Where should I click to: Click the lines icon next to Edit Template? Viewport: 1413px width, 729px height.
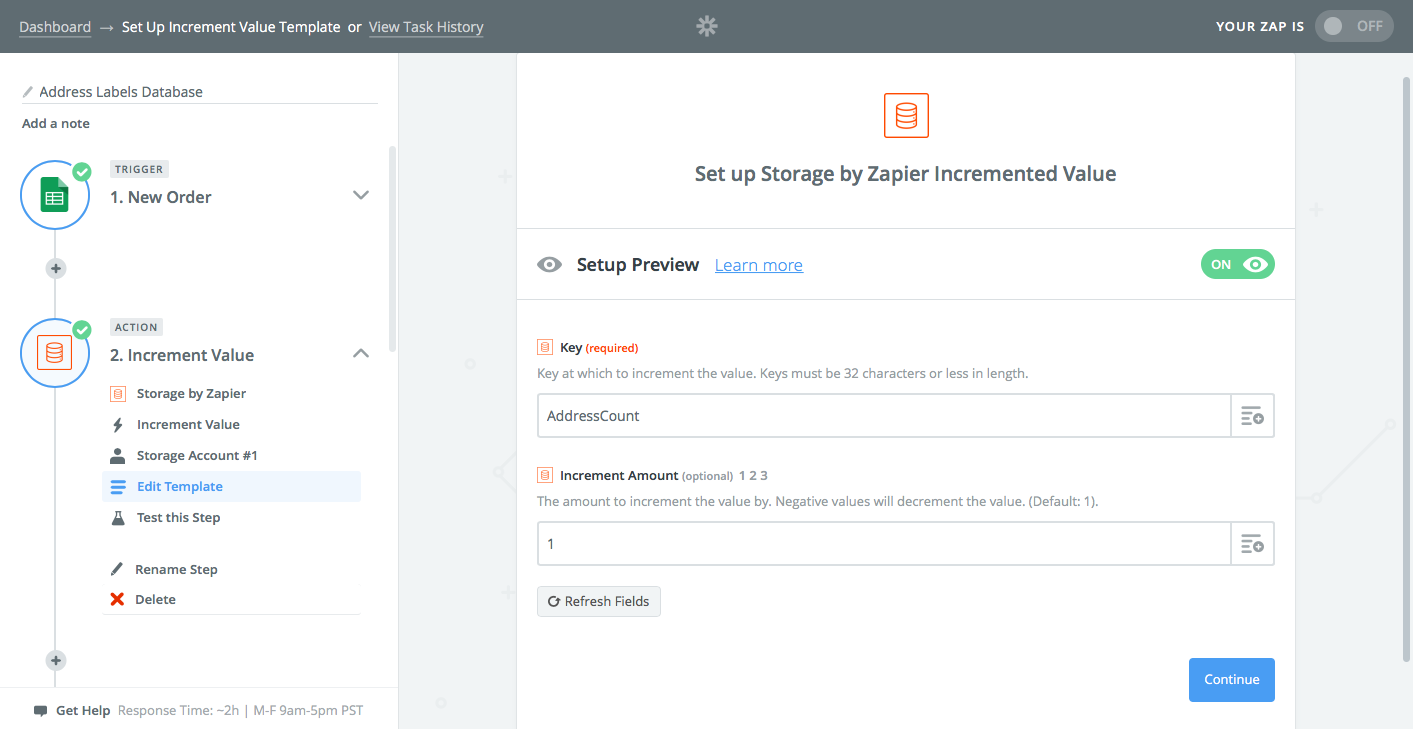(117, 487)
